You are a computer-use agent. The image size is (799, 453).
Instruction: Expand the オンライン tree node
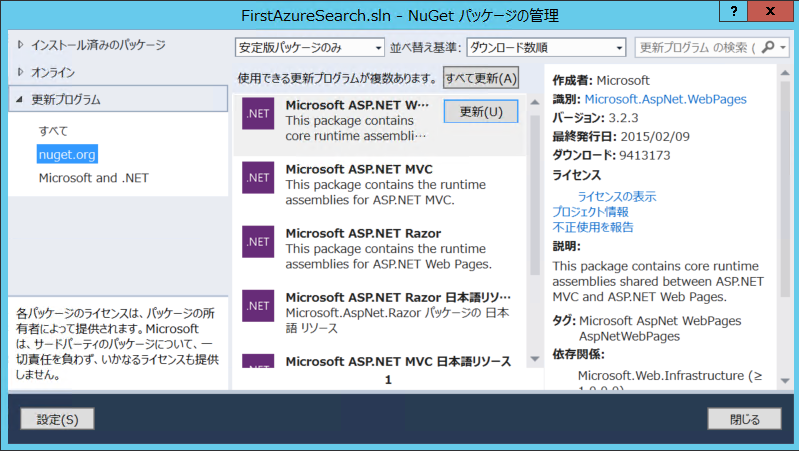[x=20, y=72]
